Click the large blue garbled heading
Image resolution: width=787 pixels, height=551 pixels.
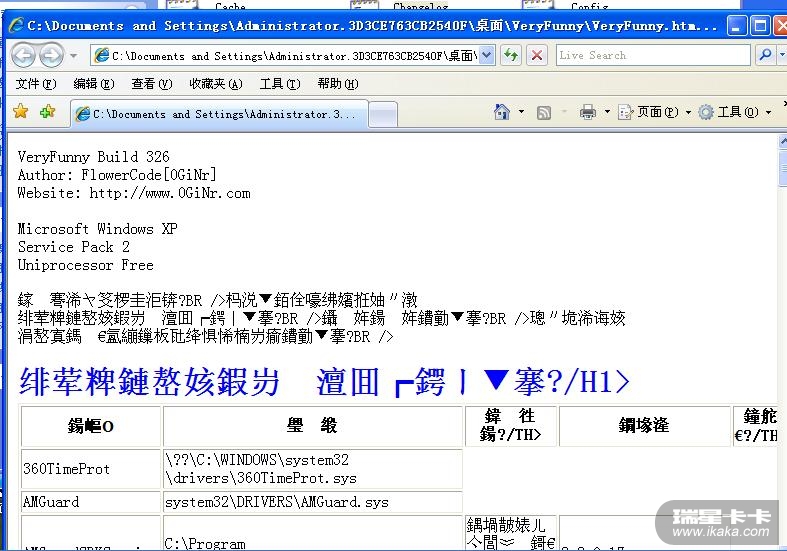(x=324, y=382)
